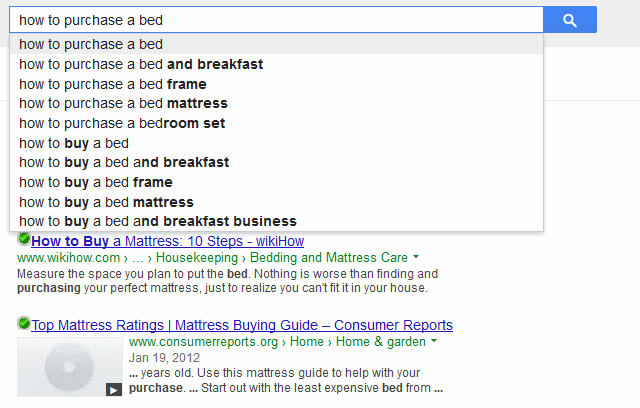
Task: Open the Consumer Reports video thumbnail
Action: pos(70,367)
